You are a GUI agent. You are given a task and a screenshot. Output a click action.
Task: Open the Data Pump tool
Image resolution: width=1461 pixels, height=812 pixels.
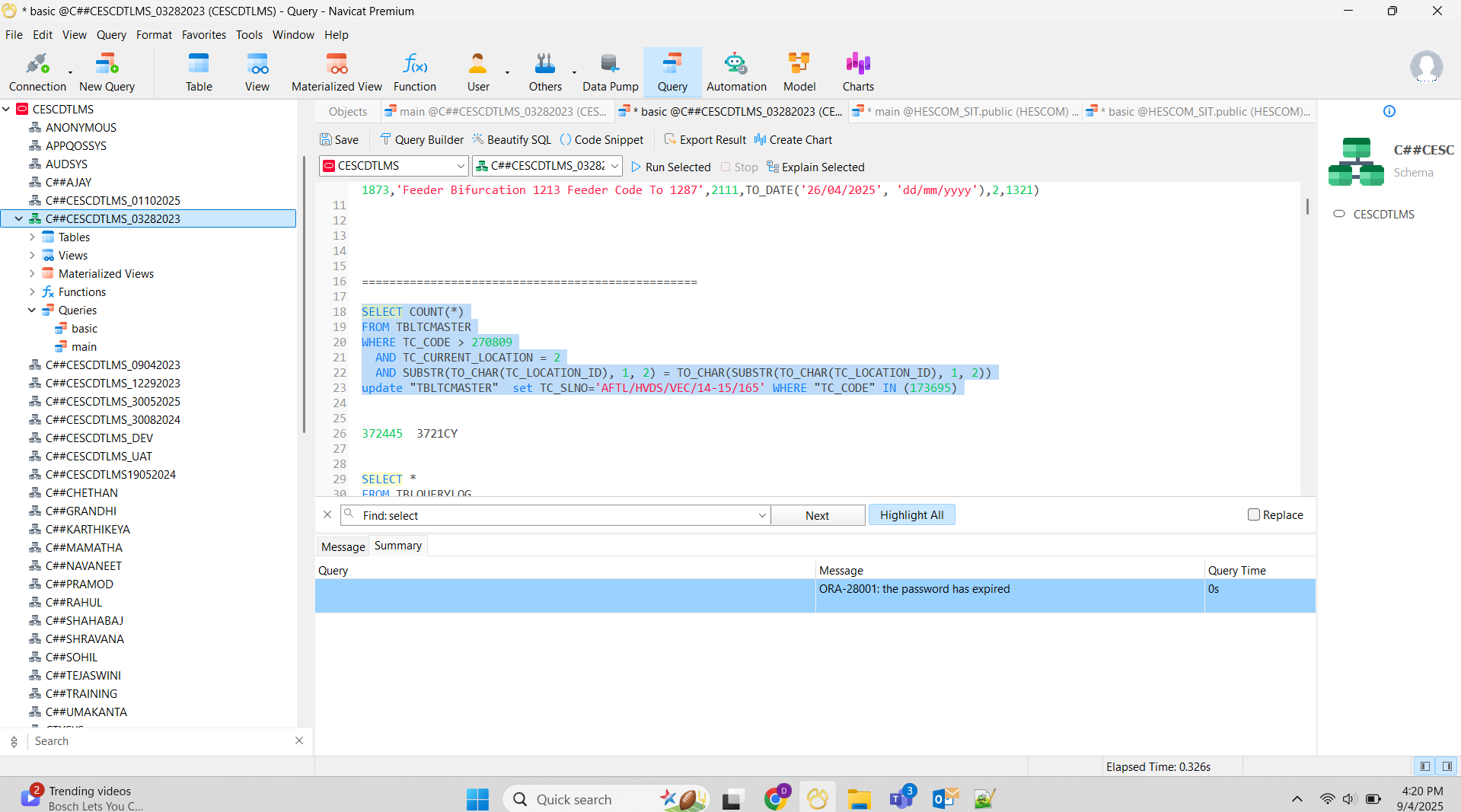pyautogui.click(x=610, y=72)
